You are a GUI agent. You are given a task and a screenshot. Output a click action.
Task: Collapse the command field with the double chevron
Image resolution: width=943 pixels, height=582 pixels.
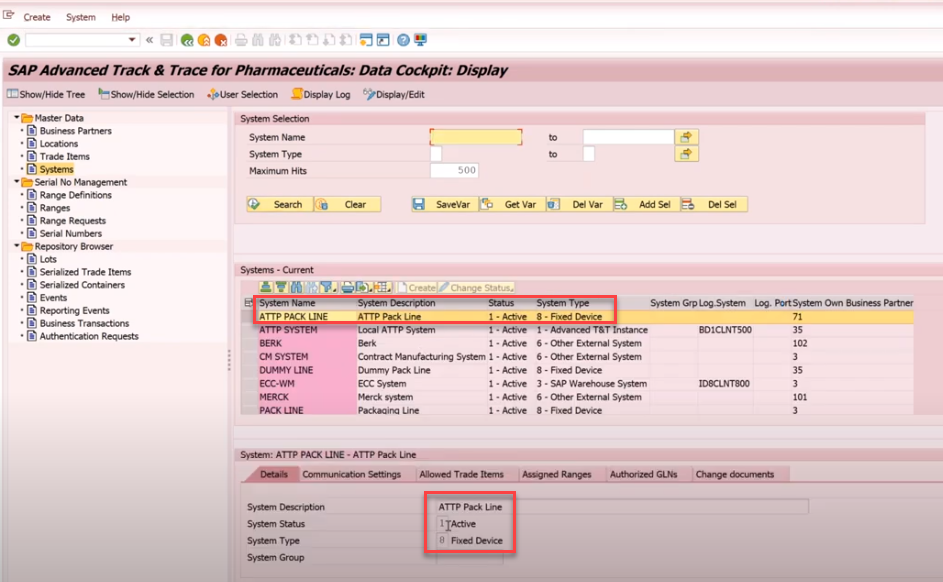click(149, 40)
